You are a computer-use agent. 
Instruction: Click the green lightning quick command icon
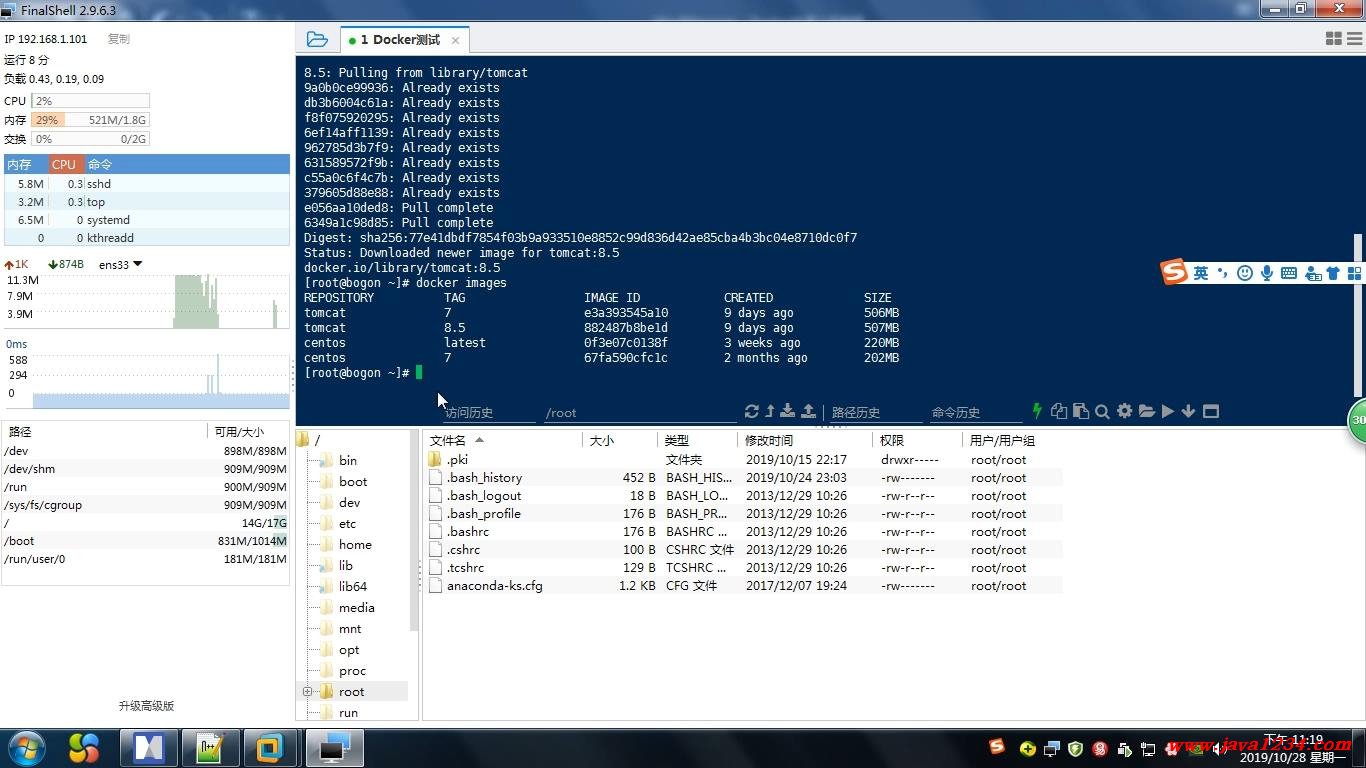click(1037, 411)
